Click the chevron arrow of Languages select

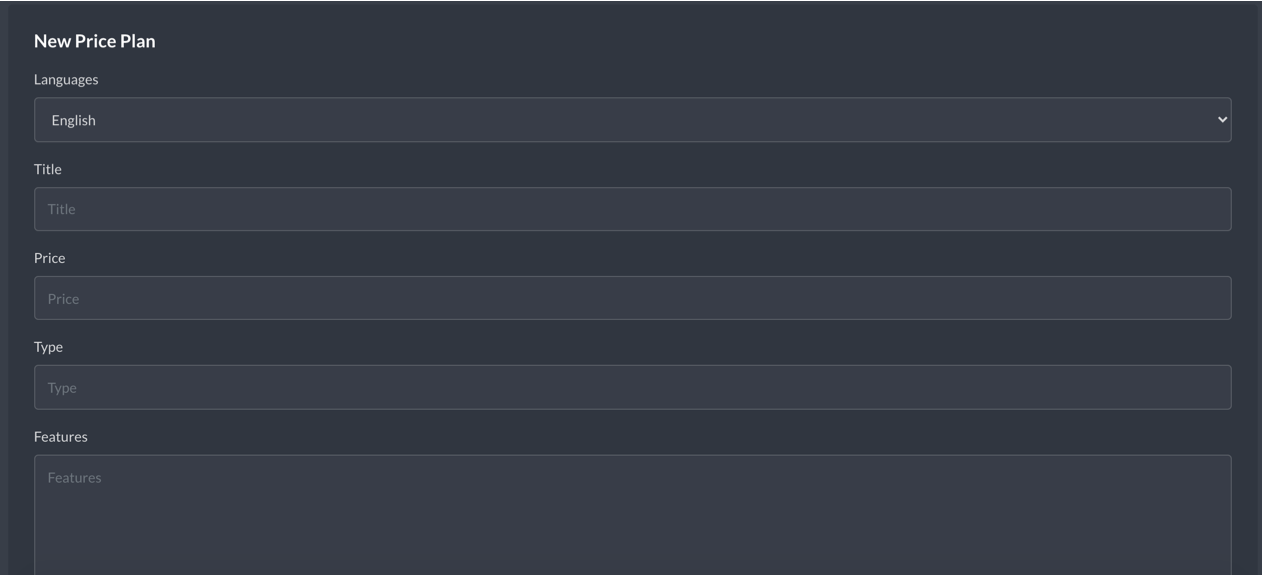point(1221,120)
